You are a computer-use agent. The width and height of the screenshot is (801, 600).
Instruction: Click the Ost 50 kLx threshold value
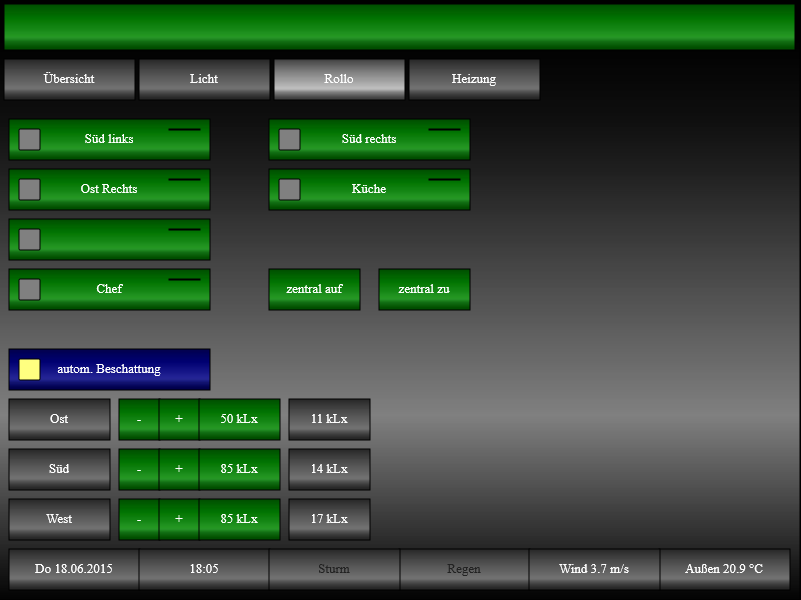[240, 419]
